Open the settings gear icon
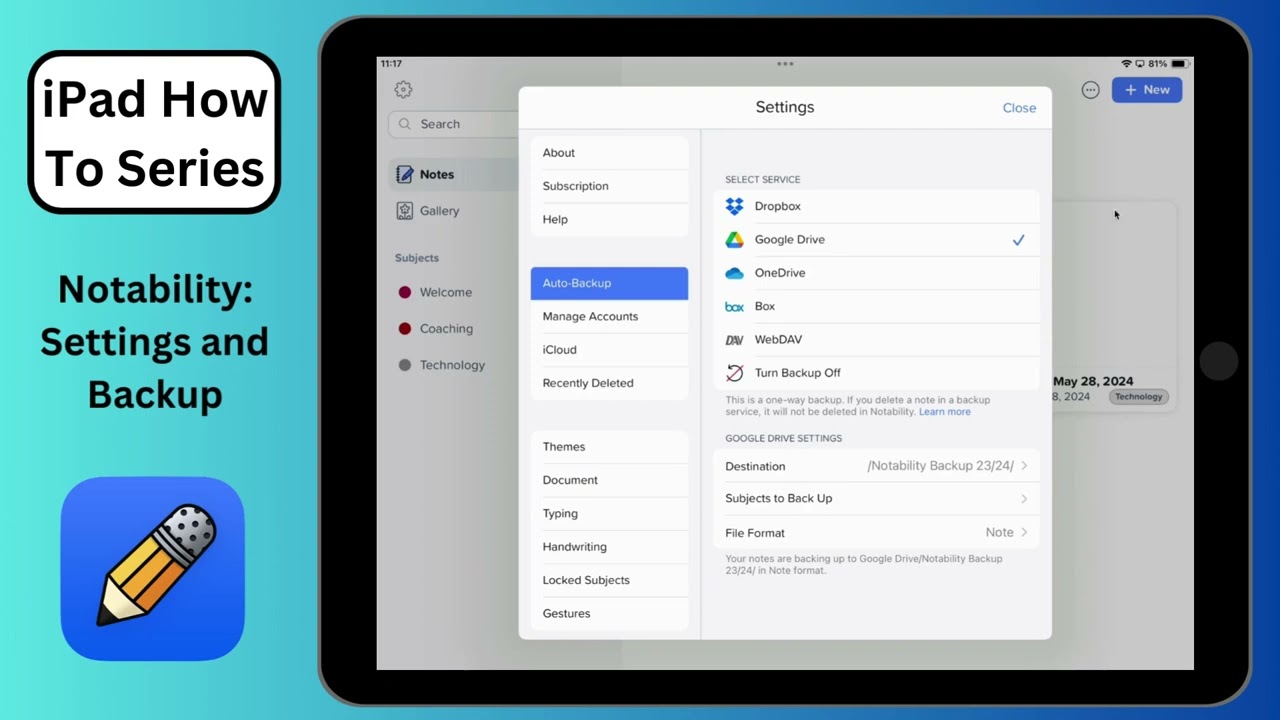Viewport: 1280px width, 720px height. [x=403, y=90]
